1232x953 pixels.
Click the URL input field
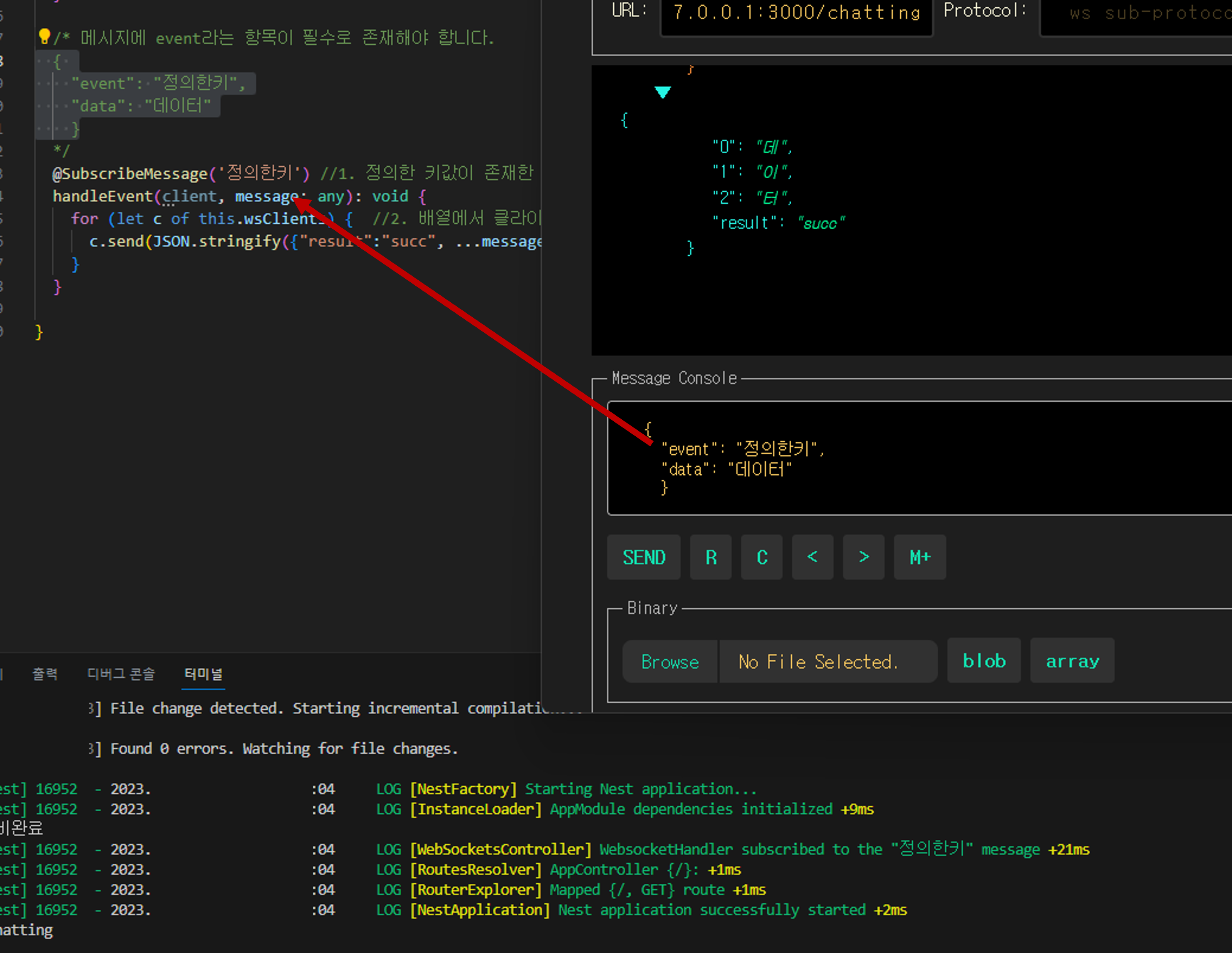pyautogui.click(x=796, y=13)
